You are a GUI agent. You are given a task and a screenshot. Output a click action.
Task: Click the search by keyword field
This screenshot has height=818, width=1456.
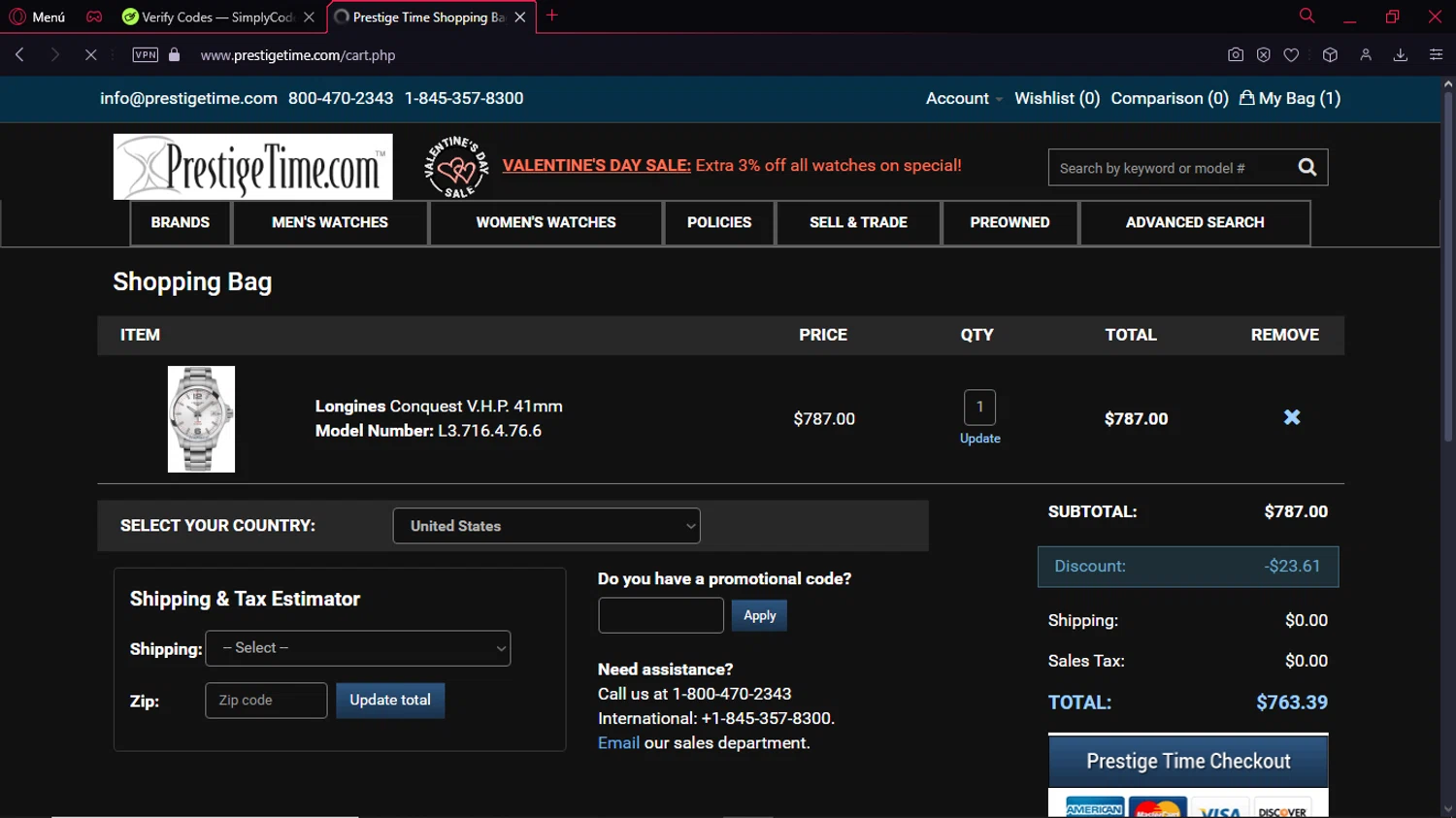coord(1170,168)
